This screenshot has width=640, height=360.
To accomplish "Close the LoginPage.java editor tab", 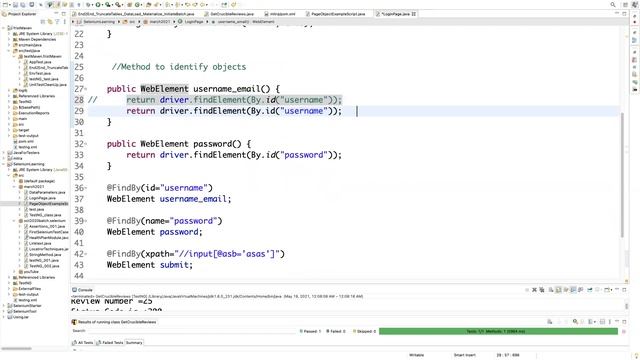I will point(414,14).
